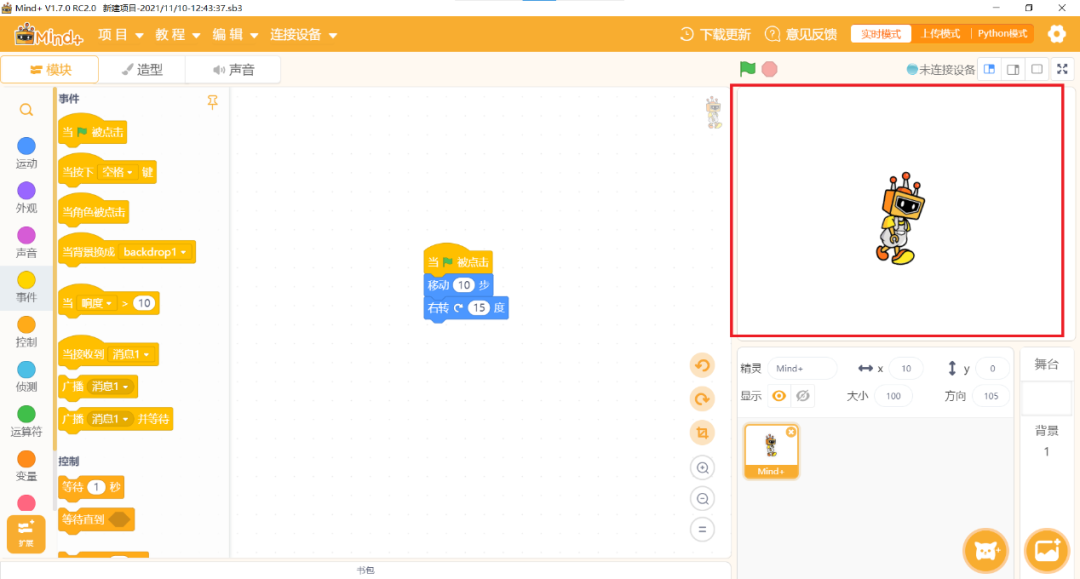Viewport: 1080px width, 579px height.
Task: Search blocks with magnifier icon
Action: pyautogui.click(x=26, y=110)
